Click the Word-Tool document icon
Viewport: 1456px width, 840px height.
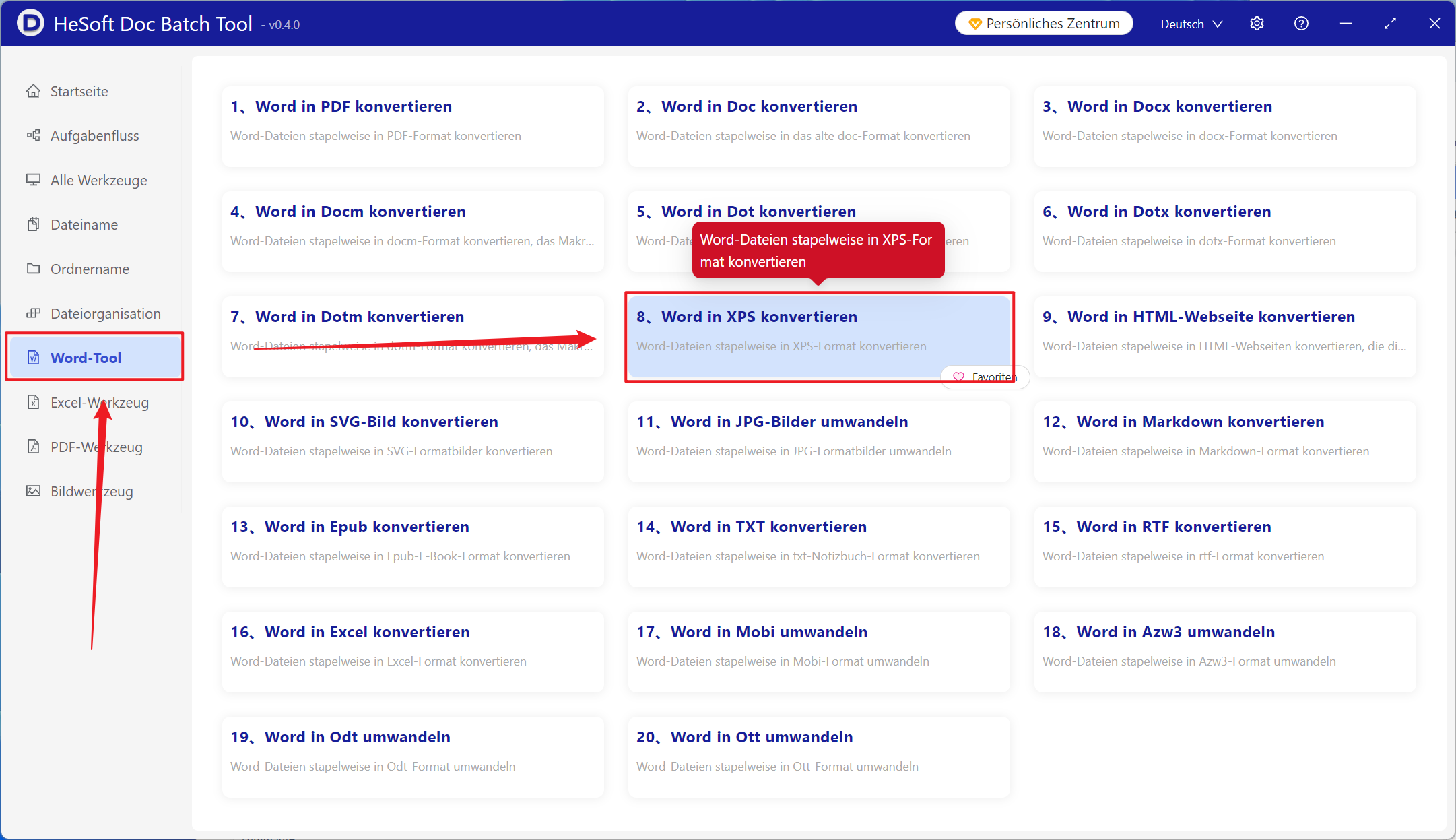[33, 358]
